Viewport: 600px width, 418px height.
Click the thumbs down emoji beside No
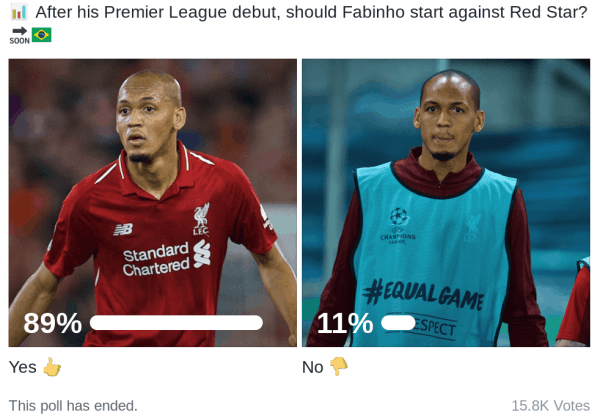[339, 366]
